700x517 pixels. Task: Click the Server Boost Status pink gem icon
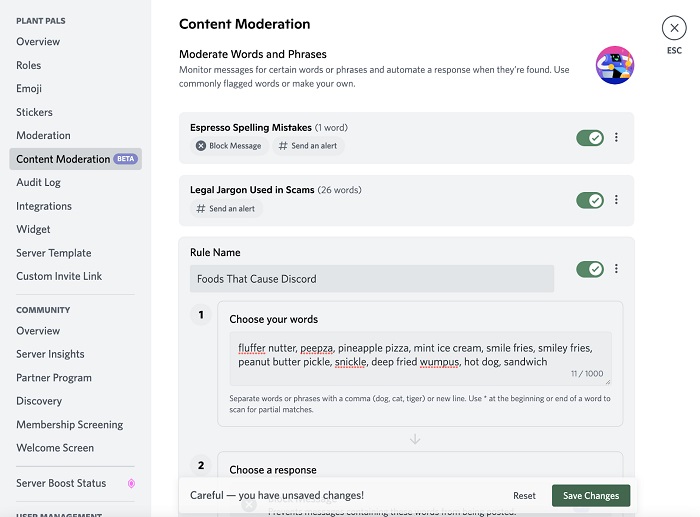point(131,484)
